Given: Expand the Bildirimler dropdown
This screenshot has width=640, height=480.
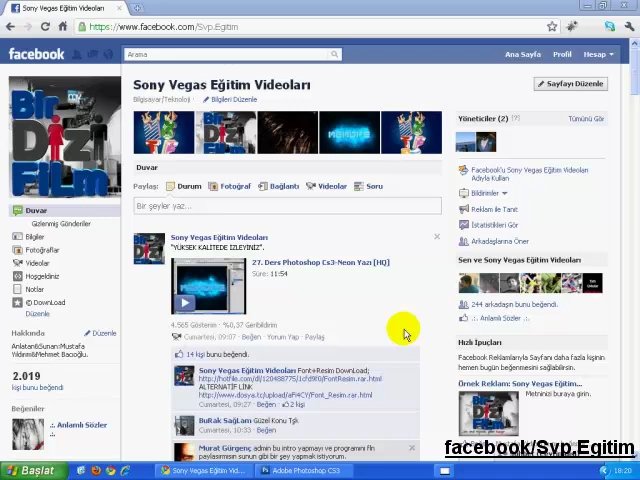Looking at the screenshot, I should [483, 193].
